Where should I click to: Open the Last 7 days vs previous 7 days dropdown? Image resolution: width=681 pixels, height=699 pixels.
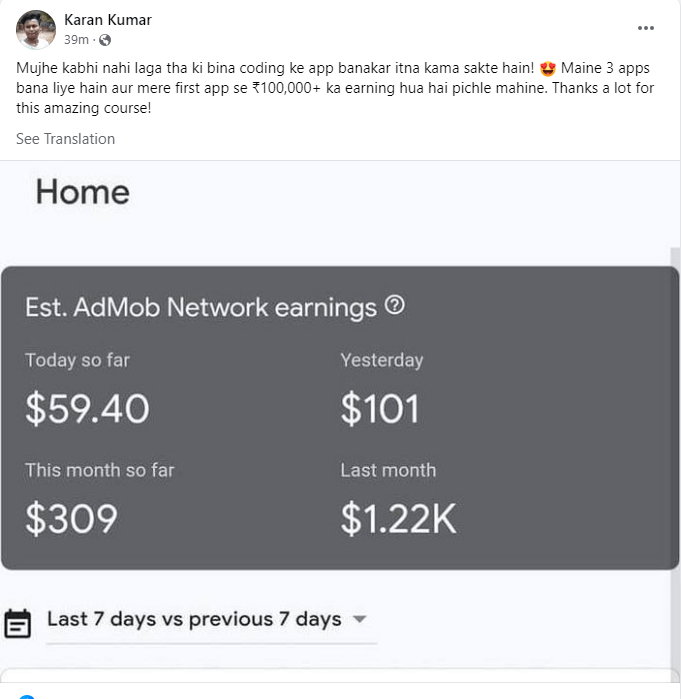pyautogui.click(x=194, y=619)
